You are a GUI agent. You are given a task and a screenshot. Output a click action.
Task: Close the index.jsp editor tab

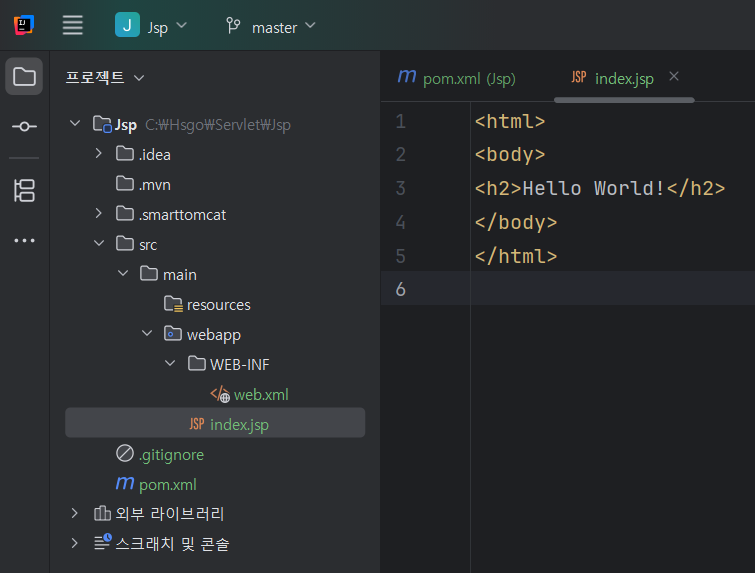point(674,76)
